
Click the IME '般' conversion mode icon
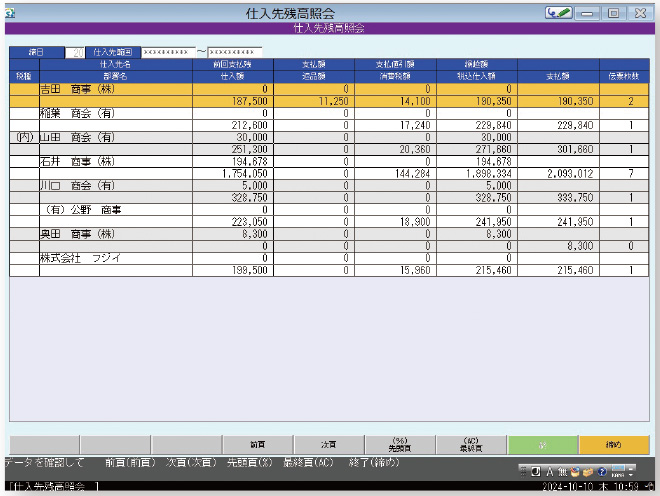click(562, 472)
